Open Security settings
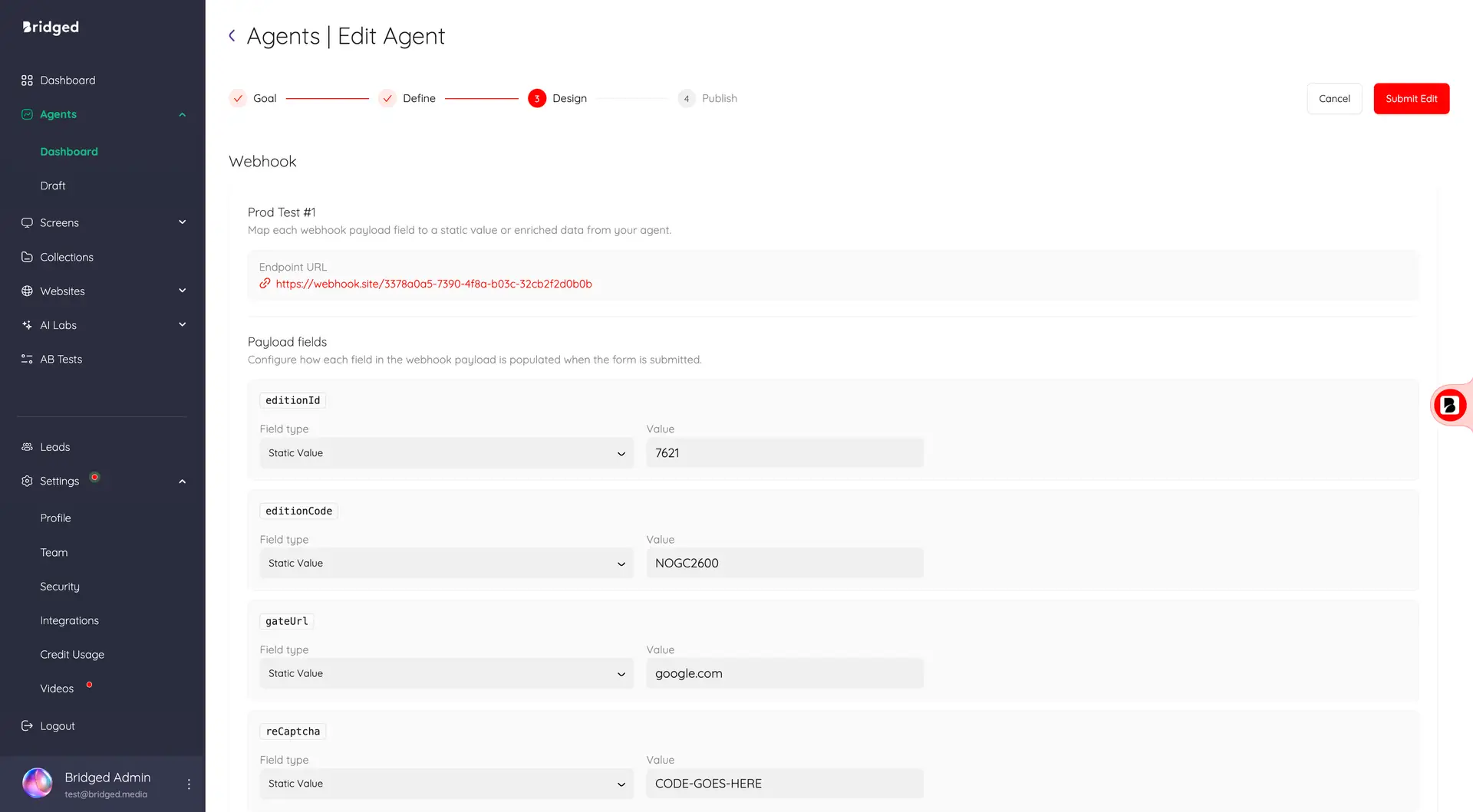This screenshot has height=812, width=1473. pyautogui.click(x=60, y=587)
